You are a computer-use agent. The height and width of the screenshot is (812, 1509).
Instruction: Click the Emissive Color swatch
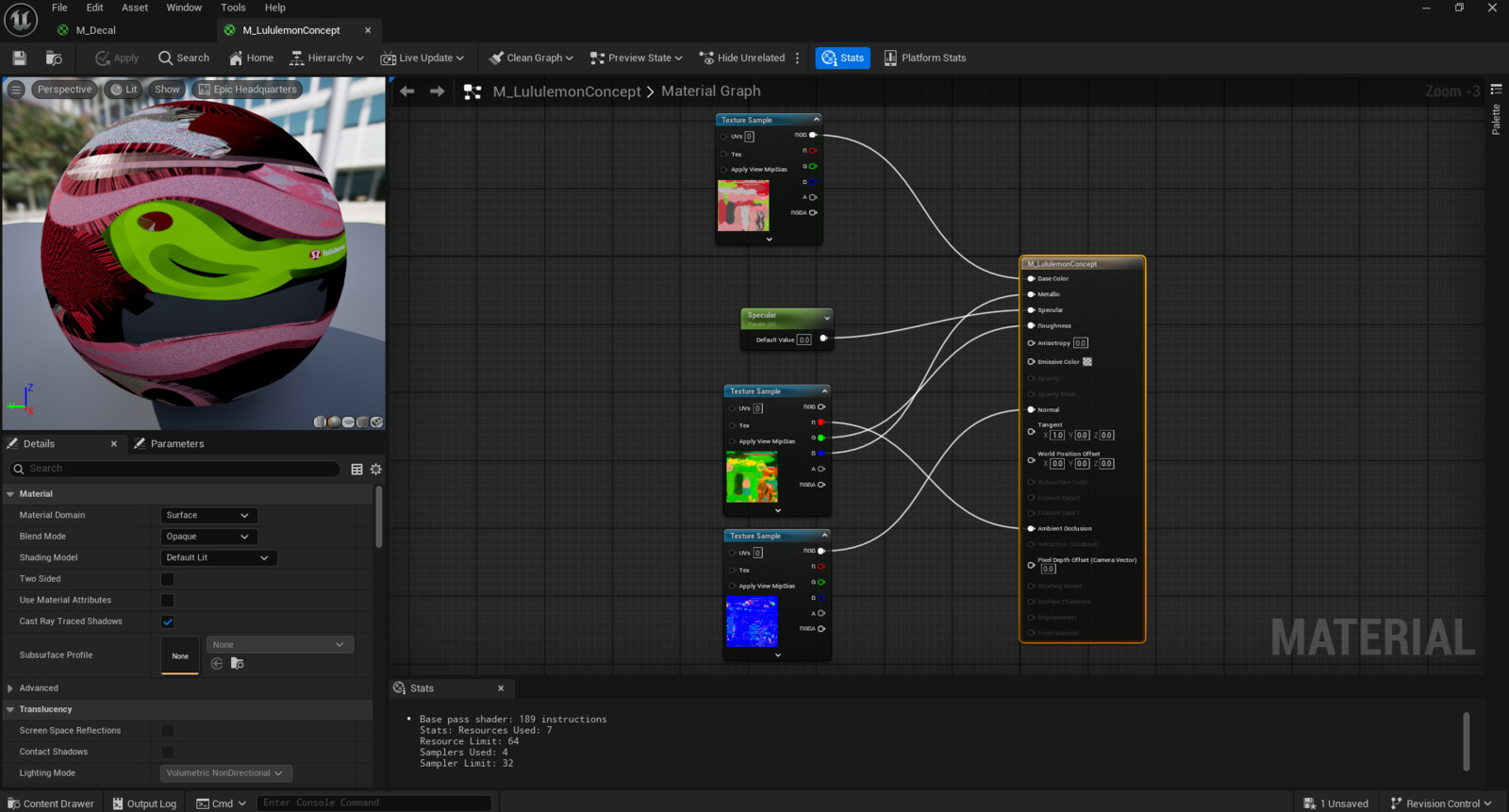point(1087,362)
